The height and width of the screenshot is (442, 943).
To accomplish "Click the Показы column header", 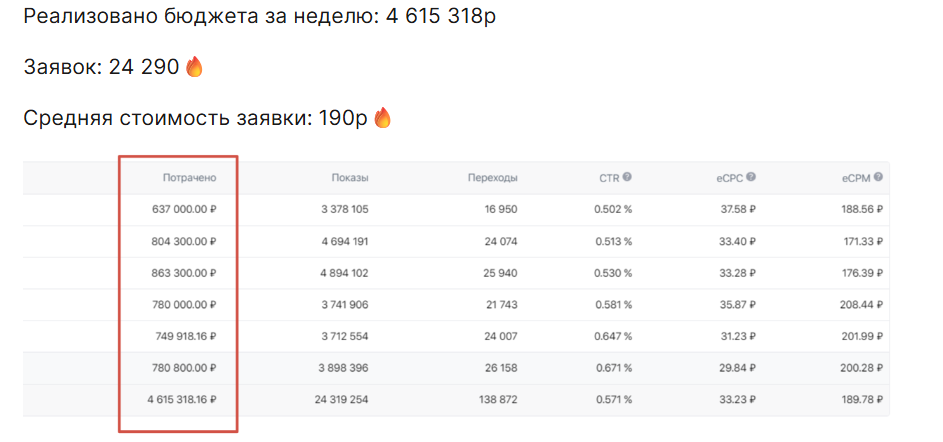I will click(350, 178).
